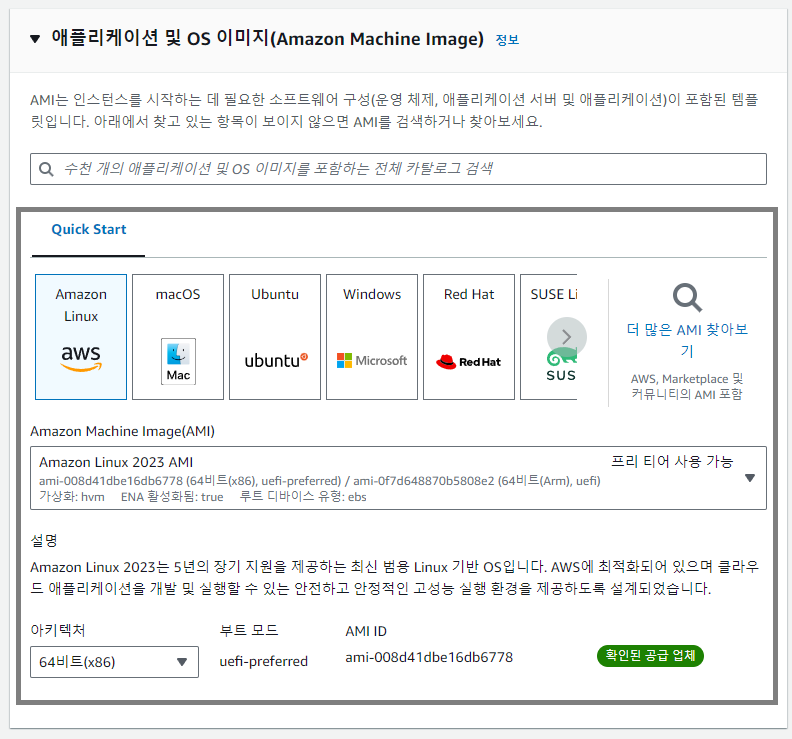Click the Red Hat logo
792x739 pixels.
pyautogui.click(x=468, y=362)
